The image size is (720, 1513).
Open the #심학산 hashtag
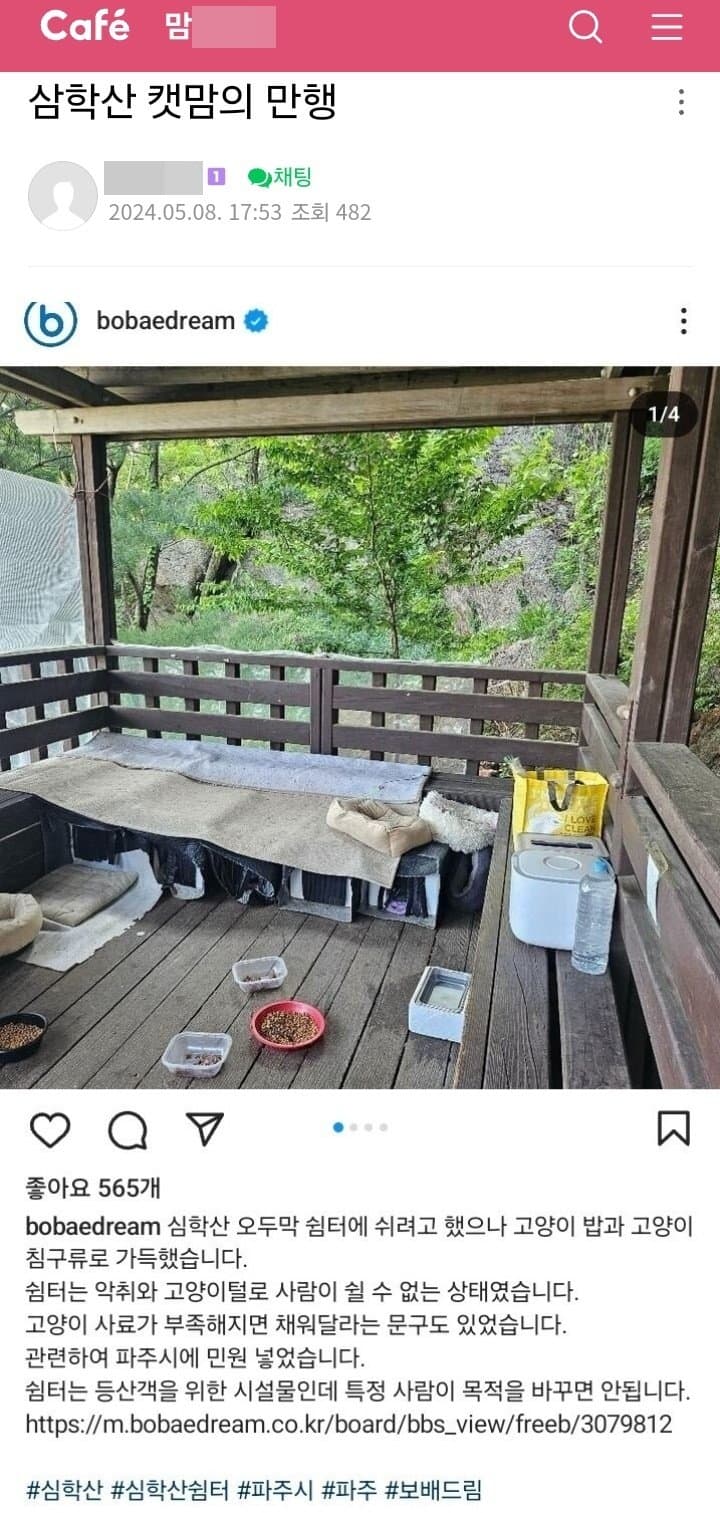pos(64,1491)
